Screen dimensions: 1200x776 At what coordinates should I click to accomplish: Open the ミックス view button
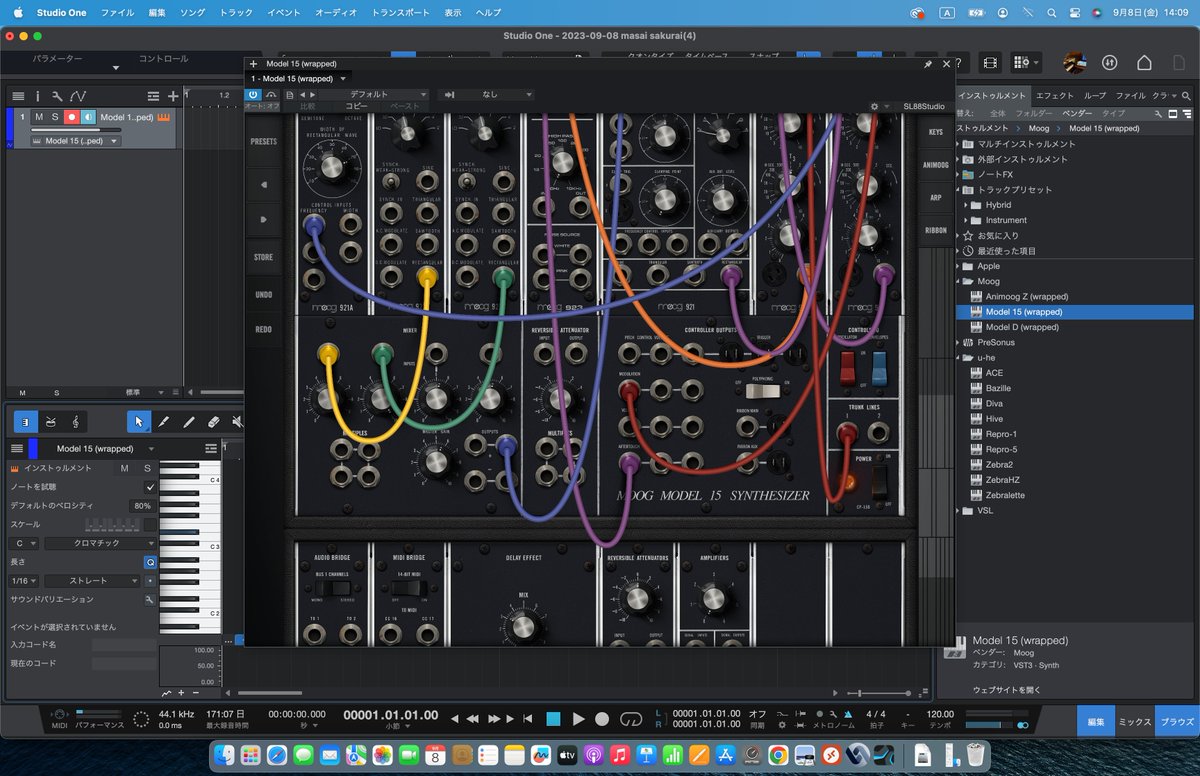[x=1134, y=720]
